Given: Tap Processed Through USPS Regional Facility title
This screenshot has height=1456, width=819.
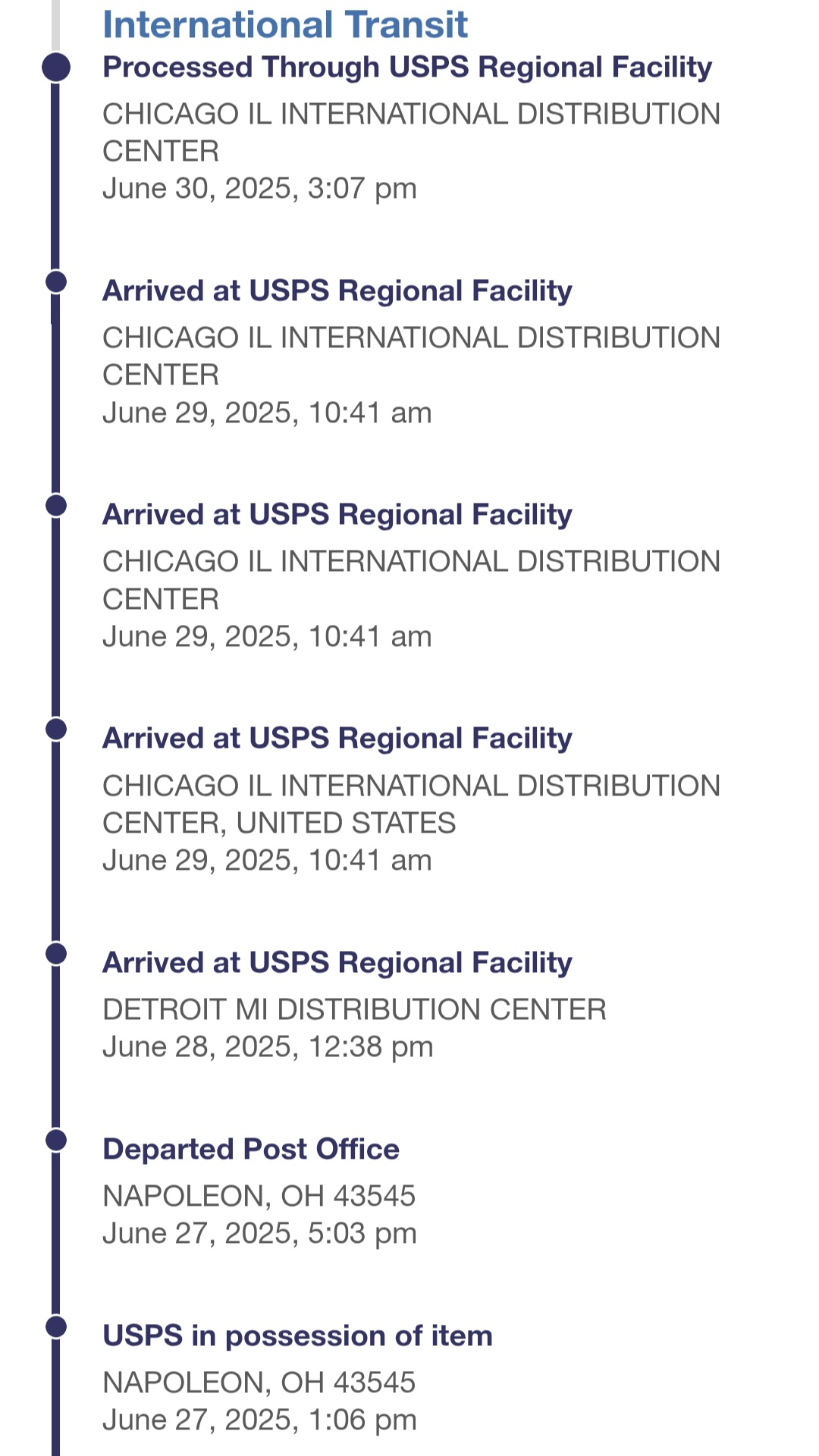Looking at the screenshot, I should pyautogui.click(x=407, y=67).
